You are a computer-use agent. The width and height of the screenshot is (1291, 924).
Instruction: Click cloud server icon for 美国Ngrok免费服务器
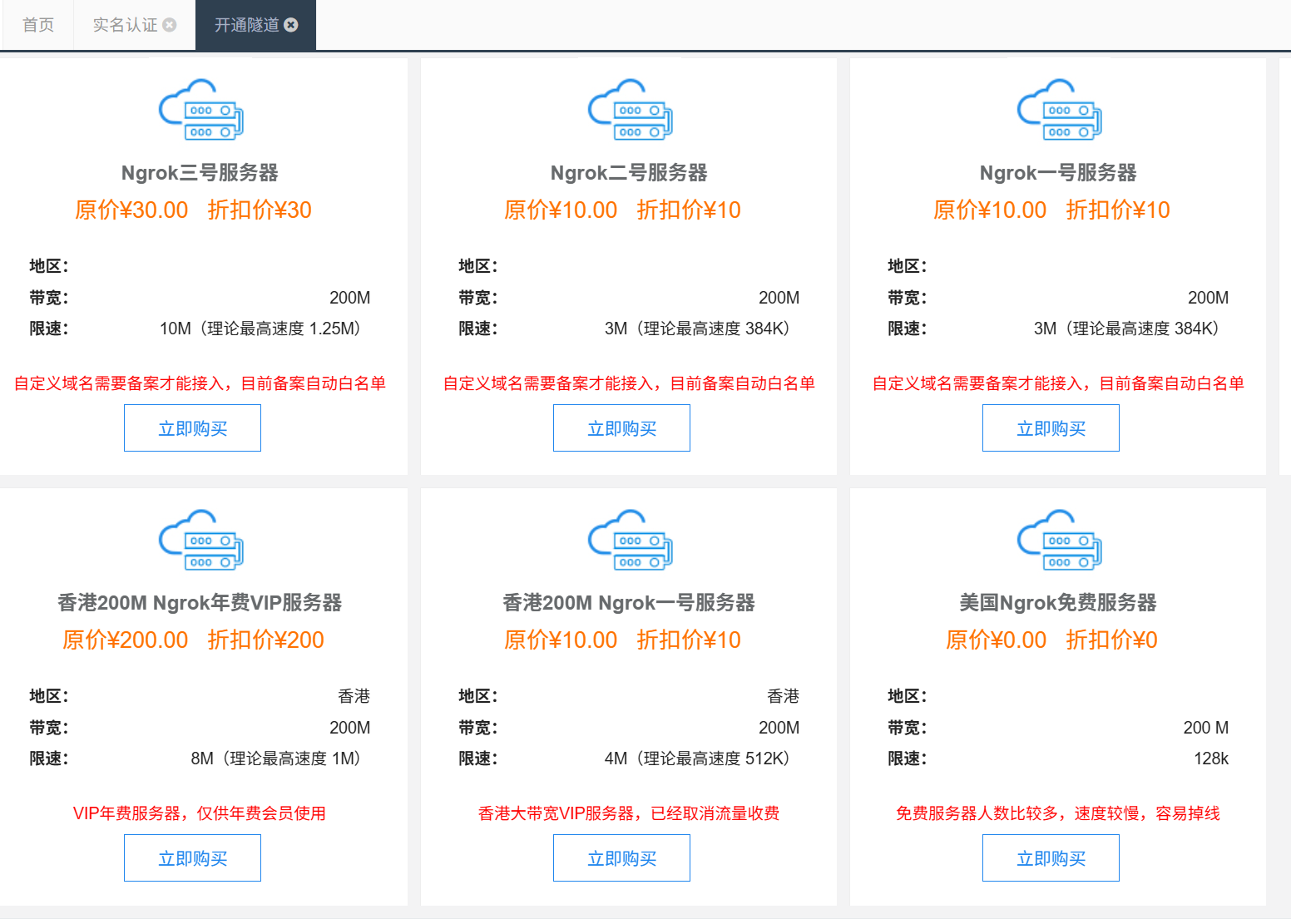click(x=1059, y=540)
